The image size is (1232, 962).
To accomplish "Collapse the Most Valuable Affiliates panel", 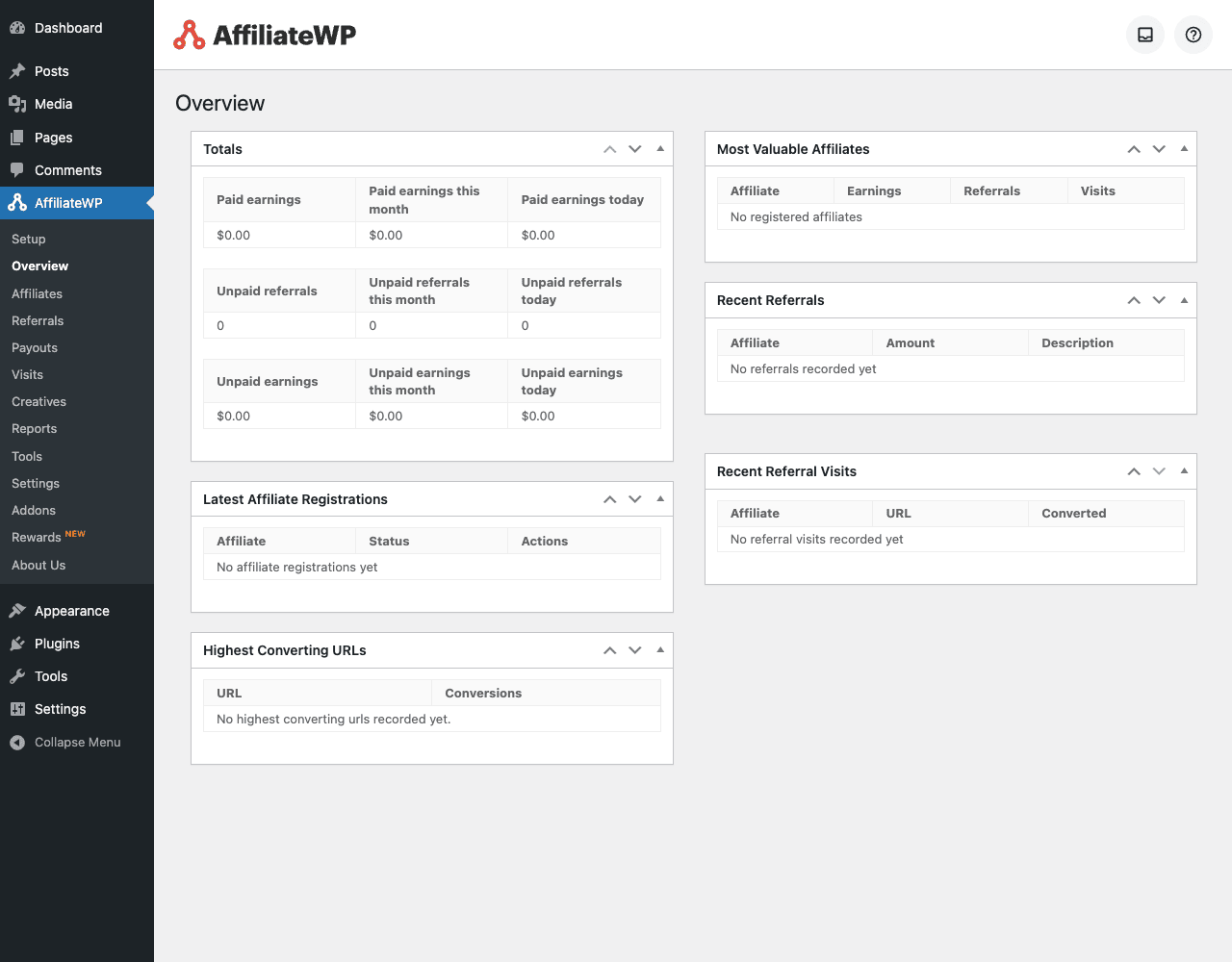I will click(1184, 149).
